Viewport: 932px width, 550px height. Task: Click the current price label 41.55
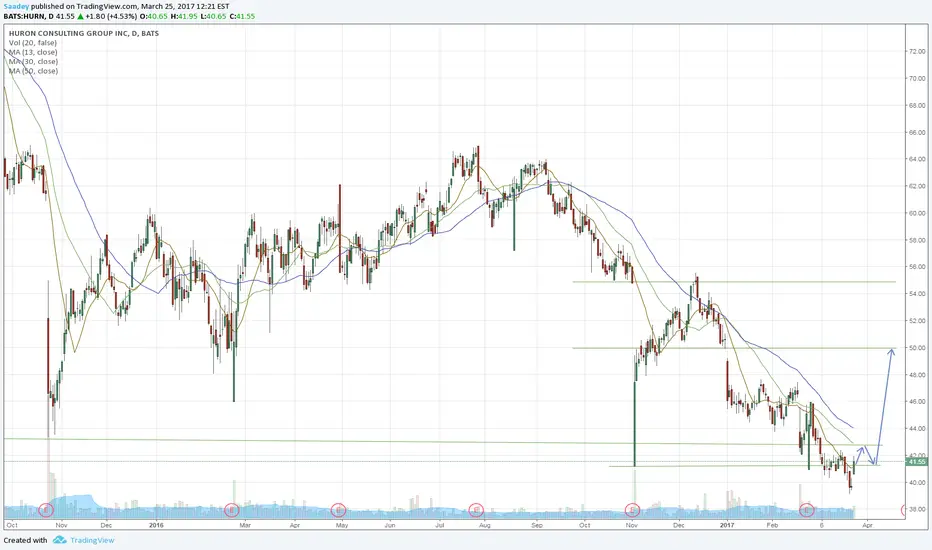coord(917,461)
